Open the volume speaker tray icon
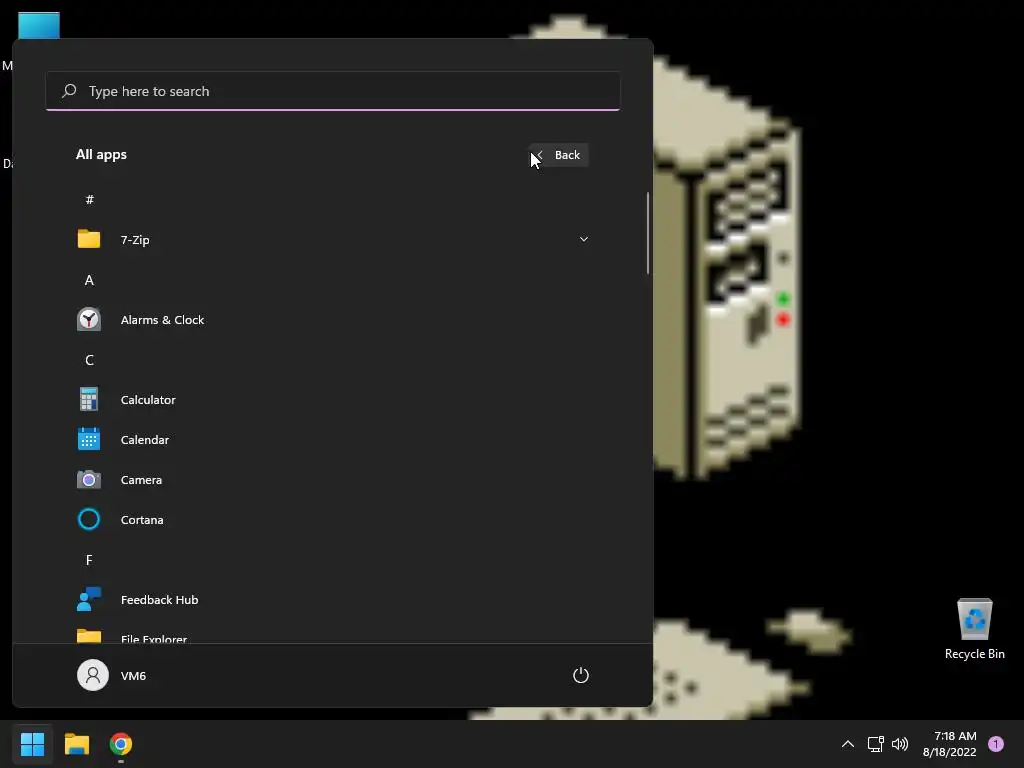The height and width of the screenshot is (768, 1024). pos(900,744)
